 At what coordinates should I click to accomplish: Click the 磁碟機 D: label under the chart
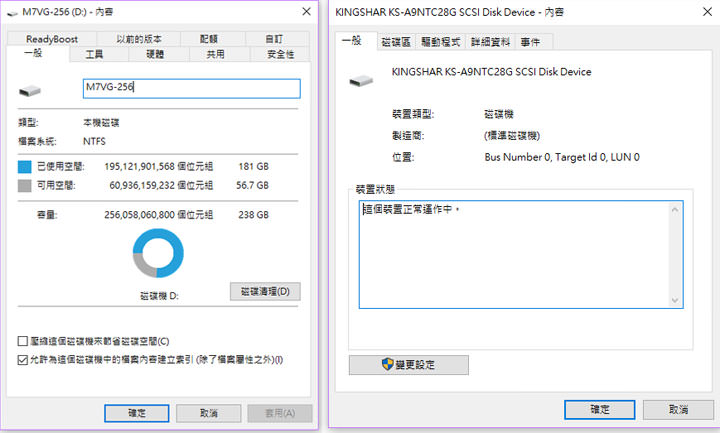tap(159, 296)
